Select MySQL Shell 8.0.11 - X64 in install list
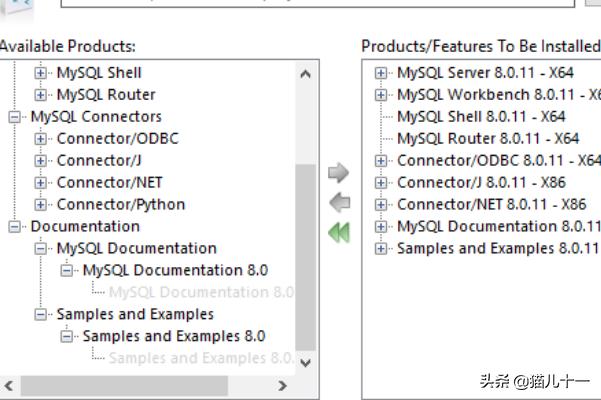The image size is (601, 400). 481,117
